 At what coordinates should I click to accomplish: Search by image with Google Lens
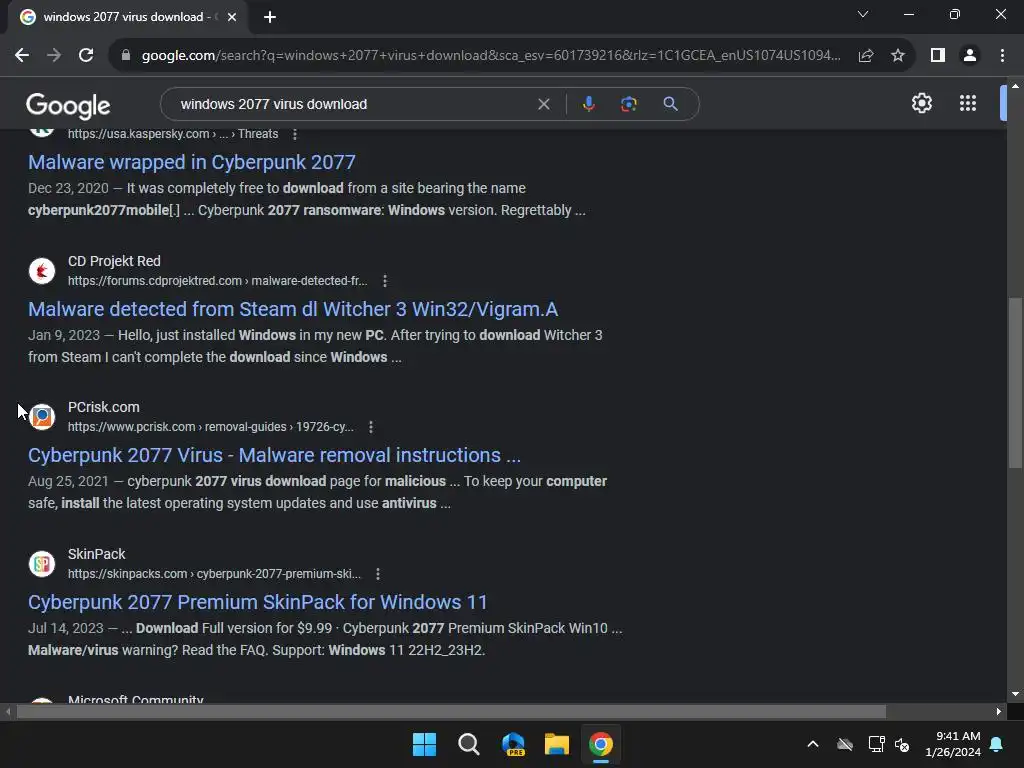629,104
